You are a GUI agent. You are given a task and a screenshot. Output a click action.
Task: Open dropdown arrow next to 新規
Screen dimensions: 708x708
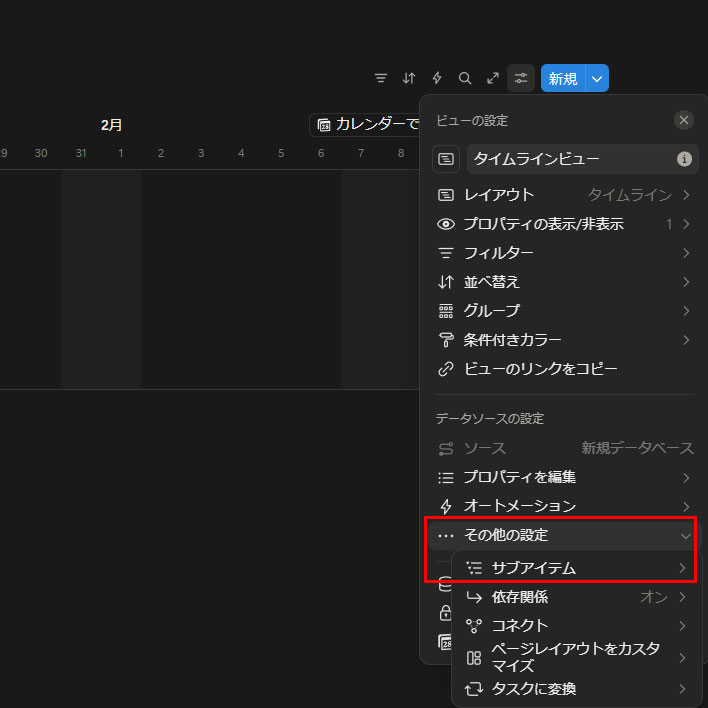(597, 78)
